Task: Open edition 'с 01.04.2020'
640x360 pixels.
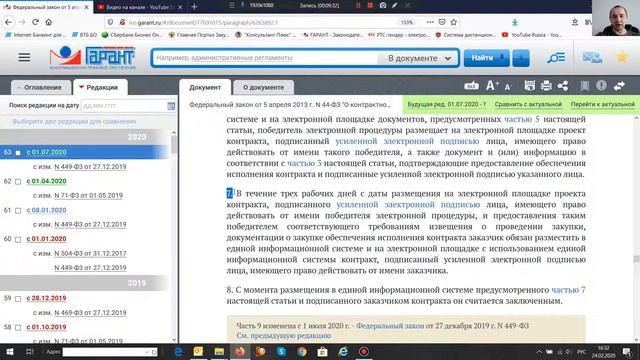Action: pyautogui.click(x=47, y=181)
